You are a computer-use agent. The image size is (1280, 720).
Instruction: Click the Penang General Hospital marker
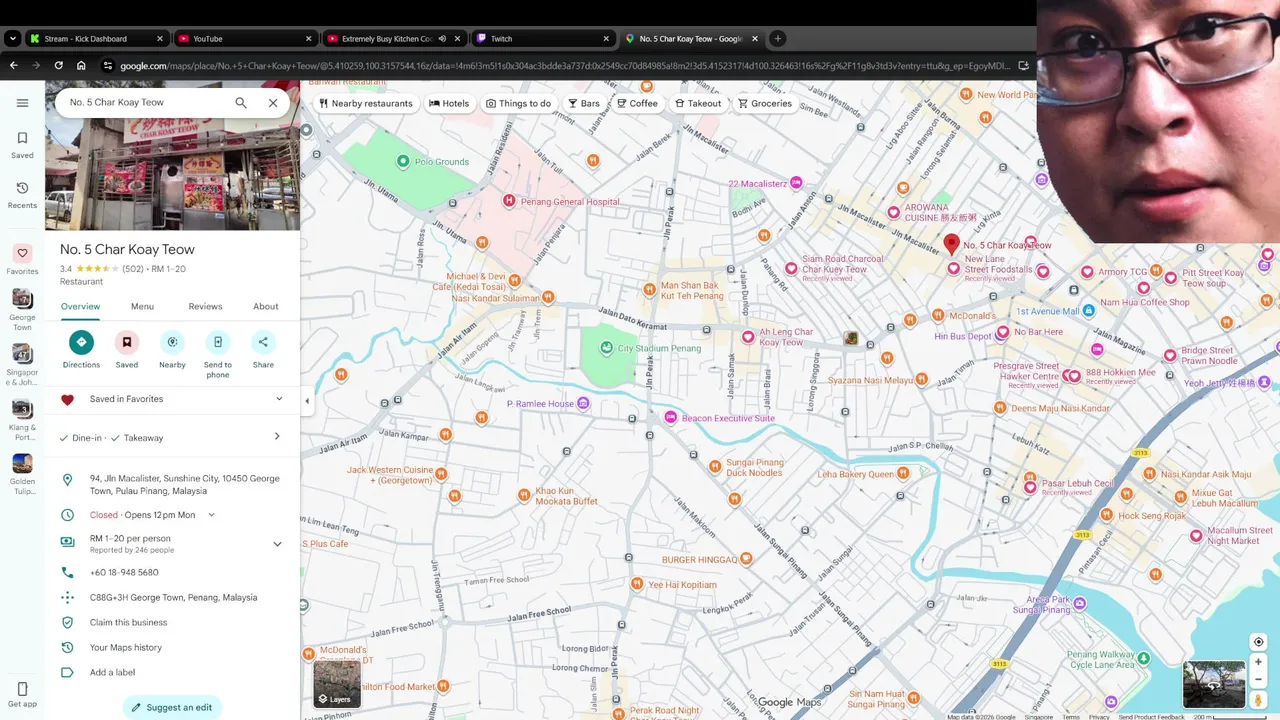tap(509, 201)
